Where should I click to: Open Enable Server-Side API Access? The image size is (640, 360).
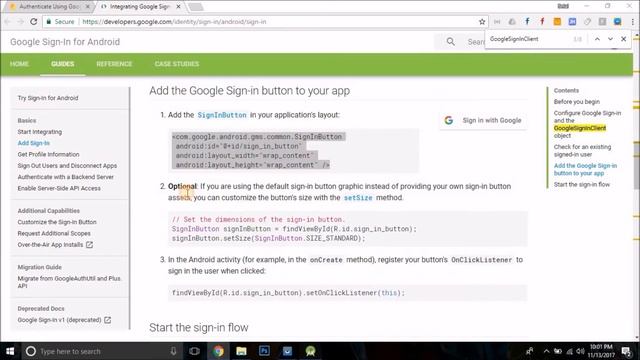(59, 188)
